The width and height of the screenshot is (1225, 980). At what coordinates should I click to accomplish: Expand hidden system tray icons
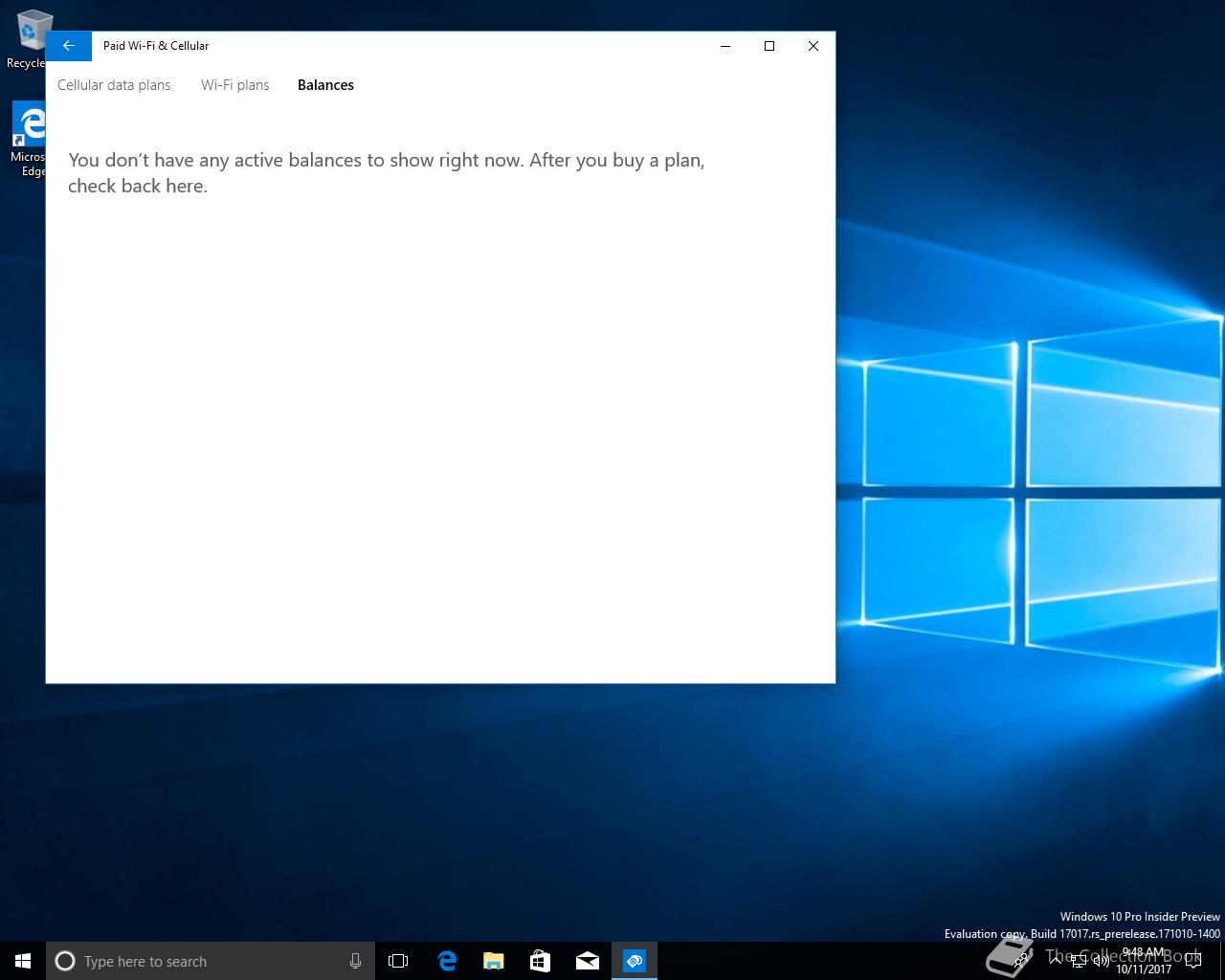click(1055, 961)
